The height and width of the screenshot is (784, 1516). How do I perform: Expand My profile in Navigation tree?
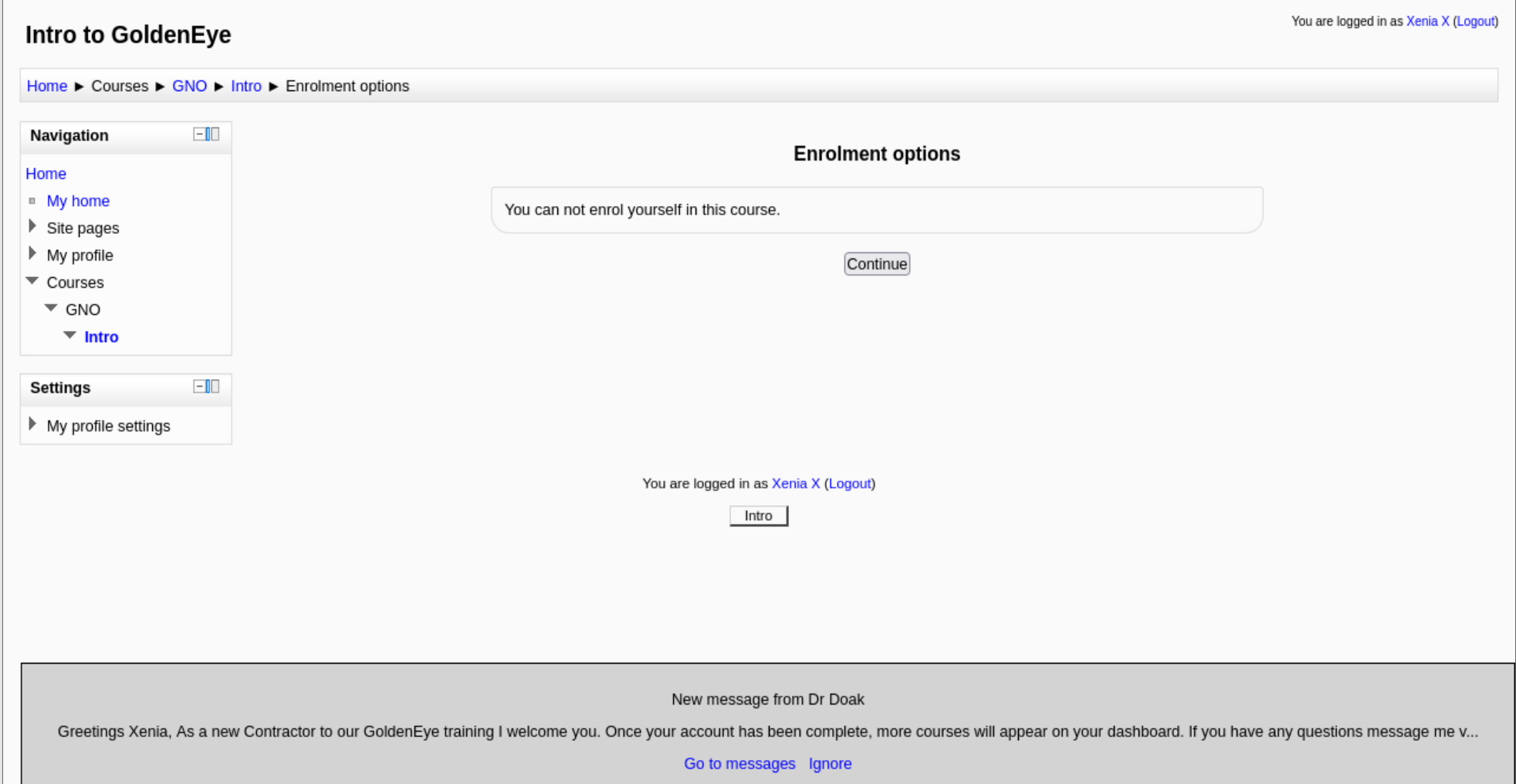32,254
